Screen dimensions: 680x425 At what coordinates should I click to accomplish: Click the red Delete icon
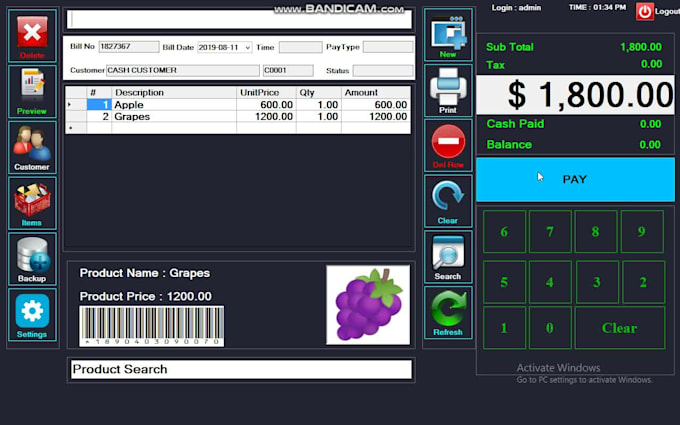[32, 36]
